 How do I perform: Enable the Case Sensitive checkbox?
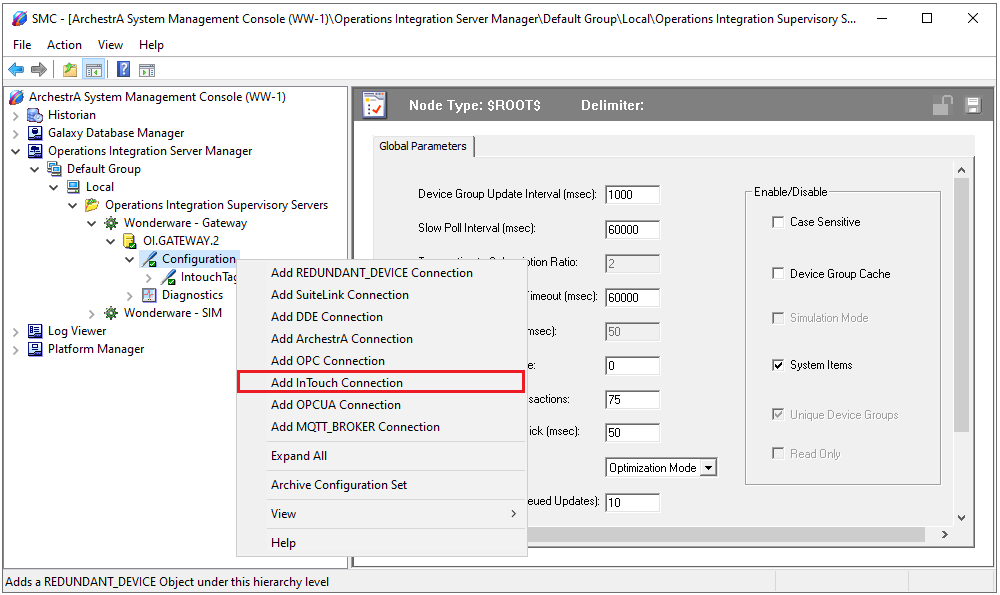[x=778, y=222]
